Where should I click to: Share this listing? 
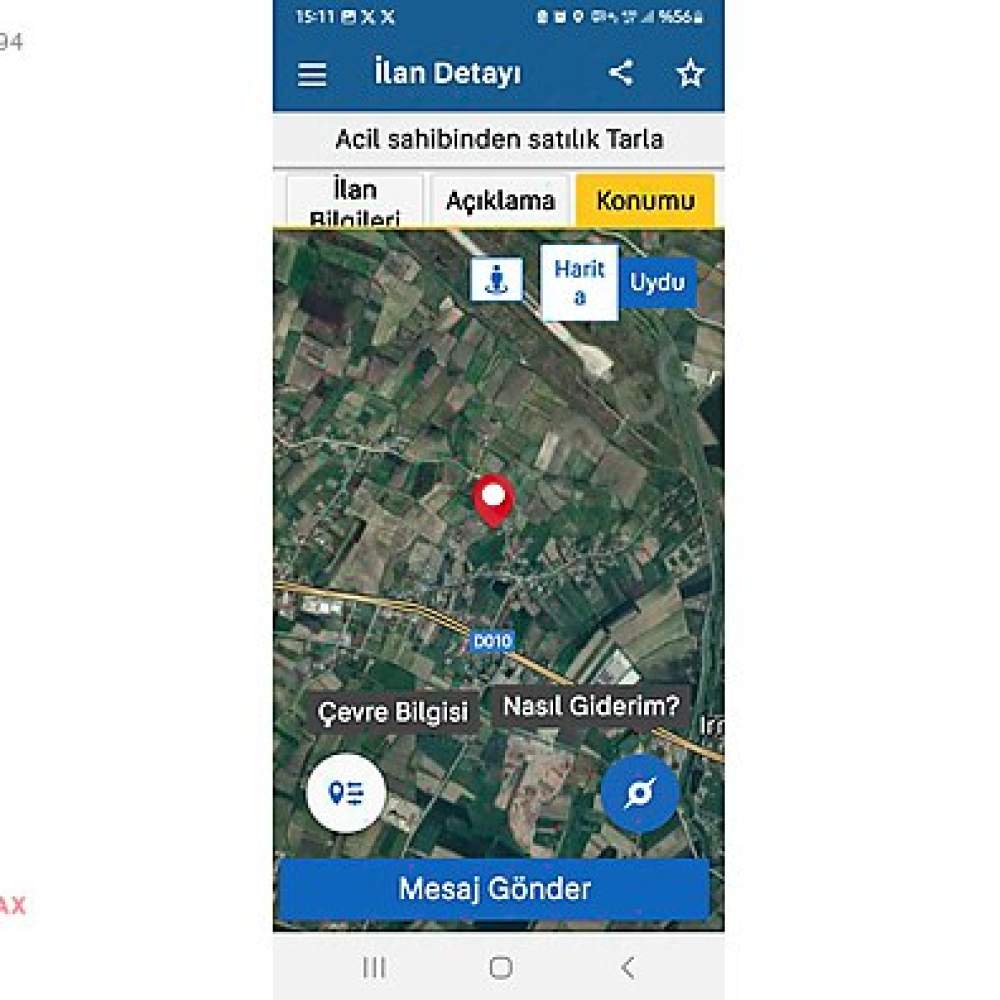click(x=621, y=73)
